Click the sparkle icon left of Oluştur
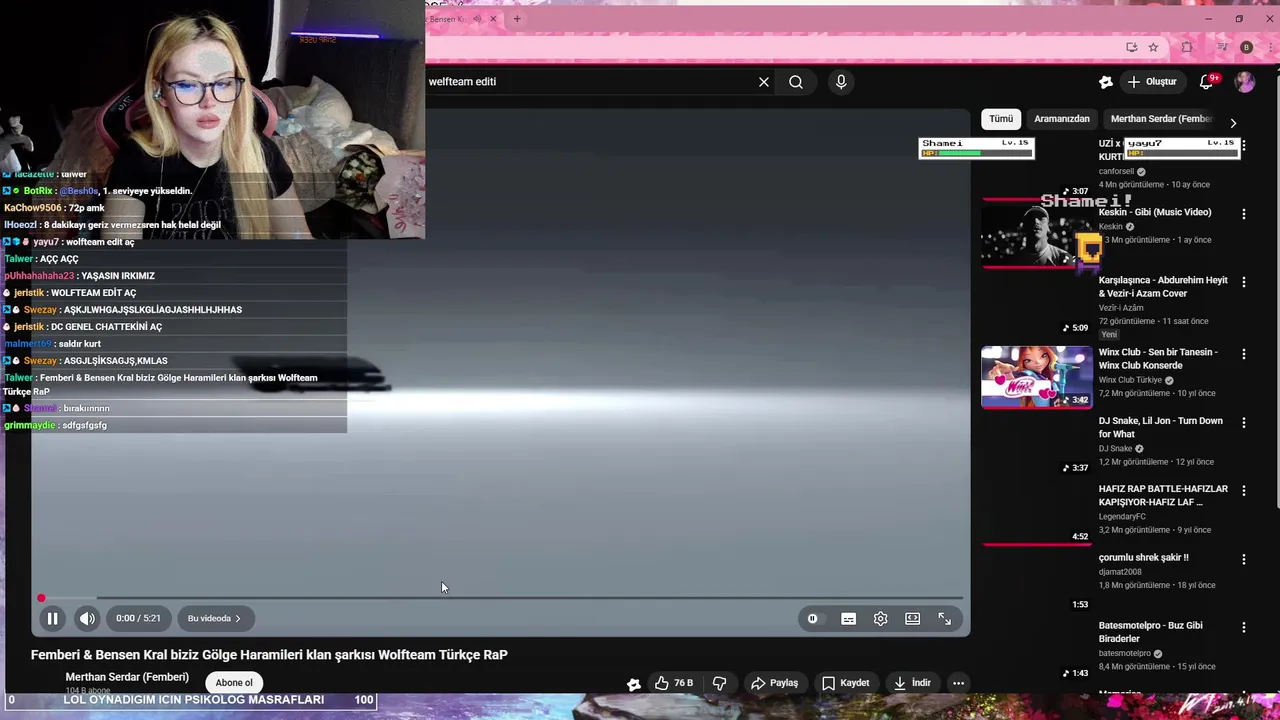Viewport: 1280px width, 720px height. pos(1106,82)
